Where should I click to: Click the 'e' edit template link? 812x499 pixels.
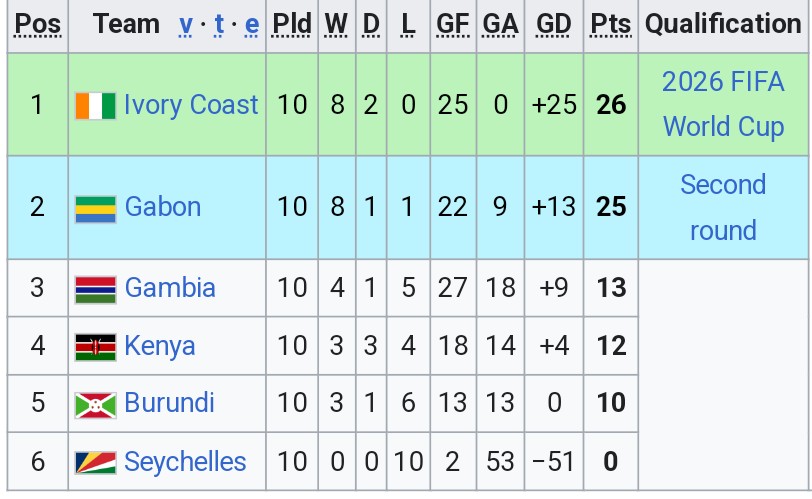251,24
